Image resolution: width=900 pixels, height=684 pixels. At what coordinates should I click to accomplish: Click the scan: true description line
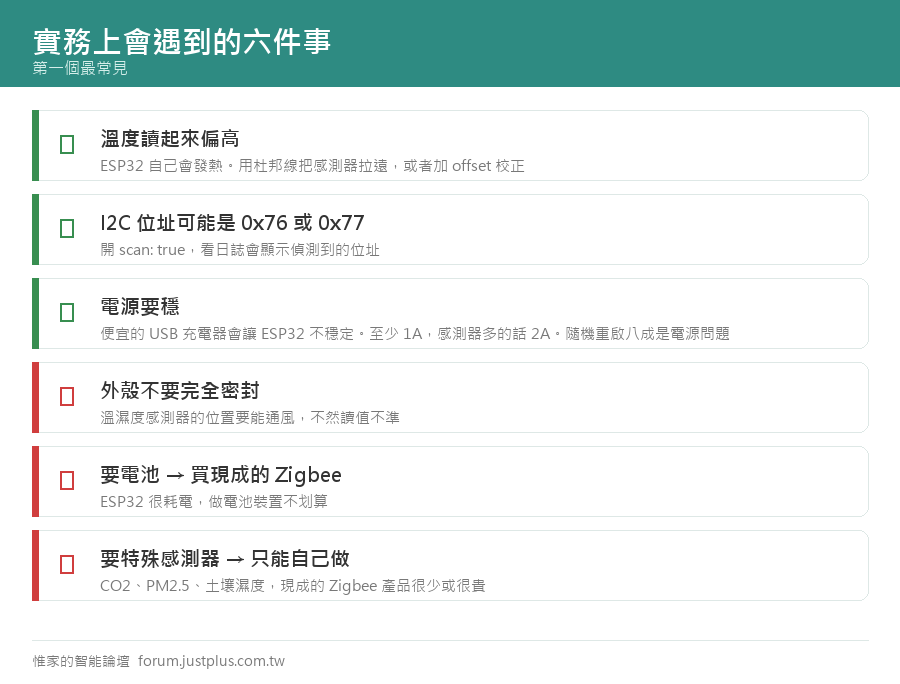coord(240,250)
